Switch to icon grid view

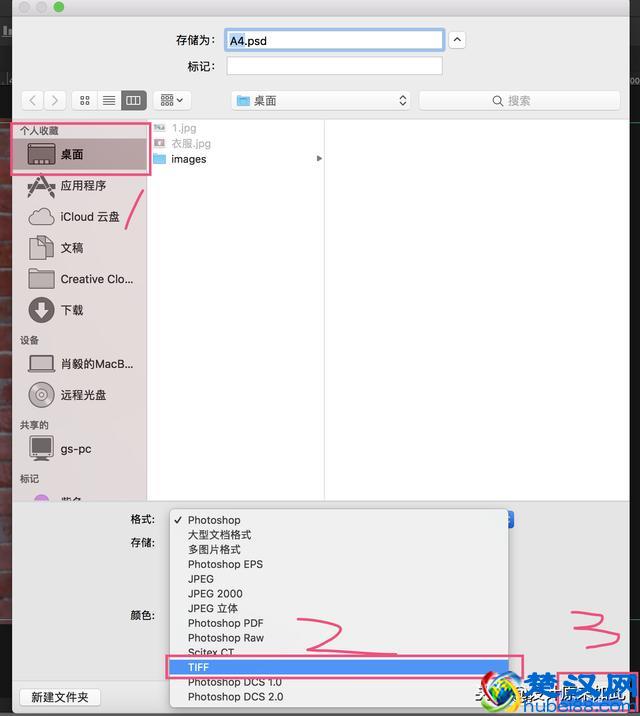point(84,100)
